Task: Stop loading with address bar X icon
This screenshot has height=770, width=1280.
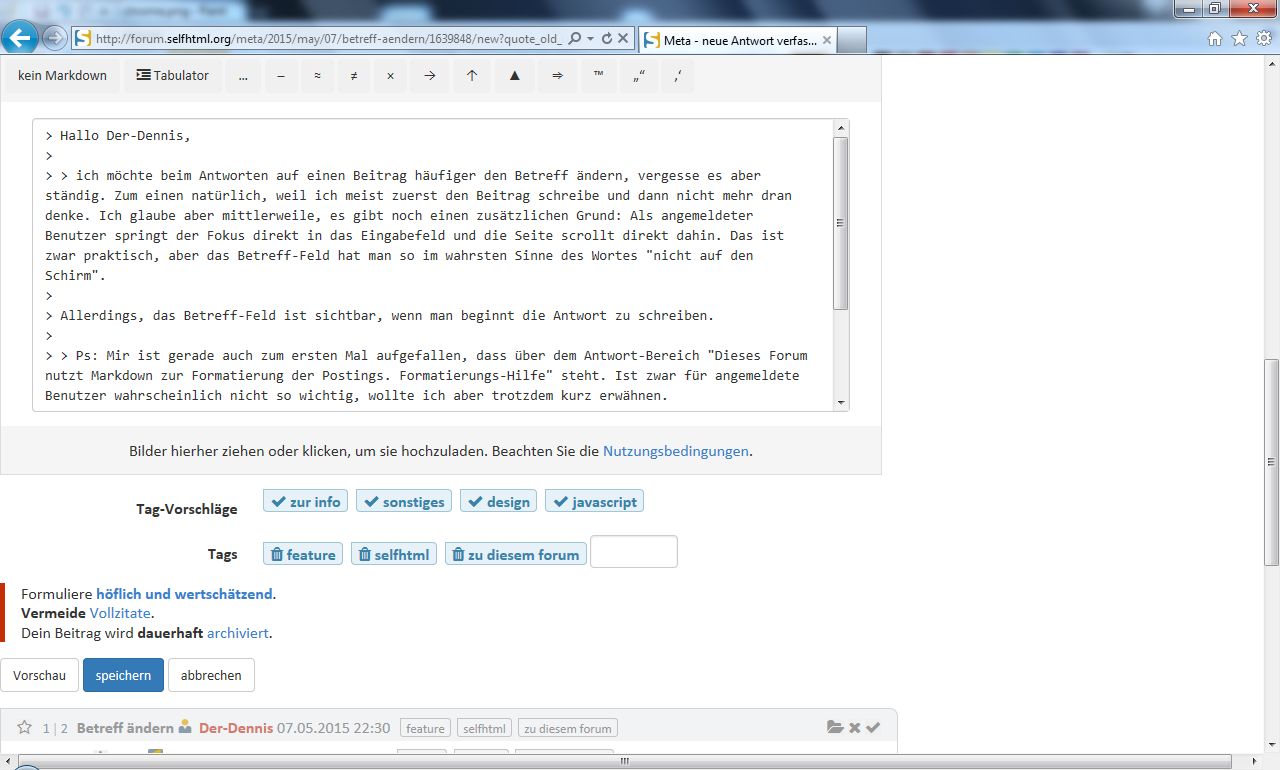Action: 623,39
